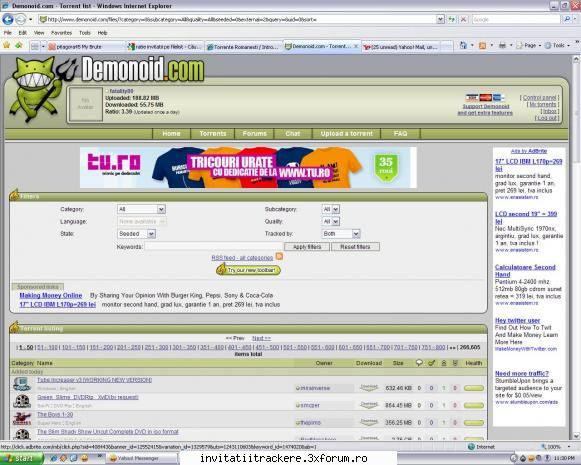Screen dimensions: 581x465
Task: Switch to Torrente Romanesti browser tab
Action: pos(243,47)
